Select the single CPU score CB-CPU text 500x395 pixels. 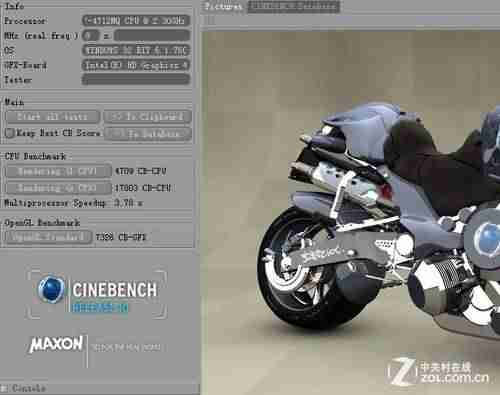pos(140,171)
